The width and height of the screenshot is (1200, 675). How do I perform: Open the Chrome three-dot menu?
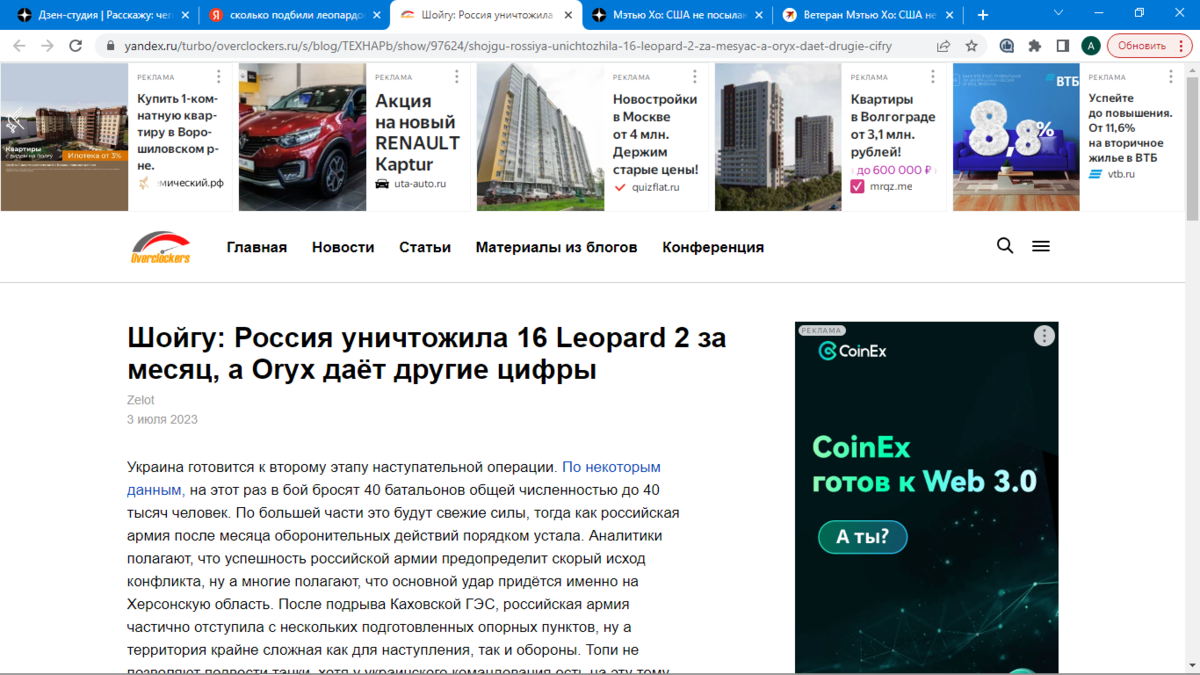click(1183, 46)
